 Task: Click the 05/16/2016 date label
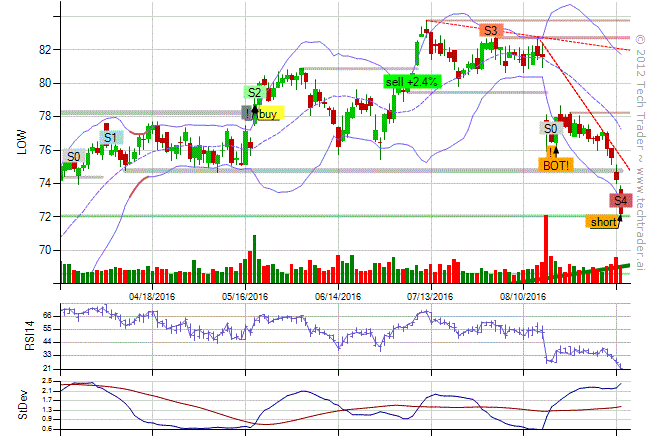pyautogui.click(x=246, y=296)
